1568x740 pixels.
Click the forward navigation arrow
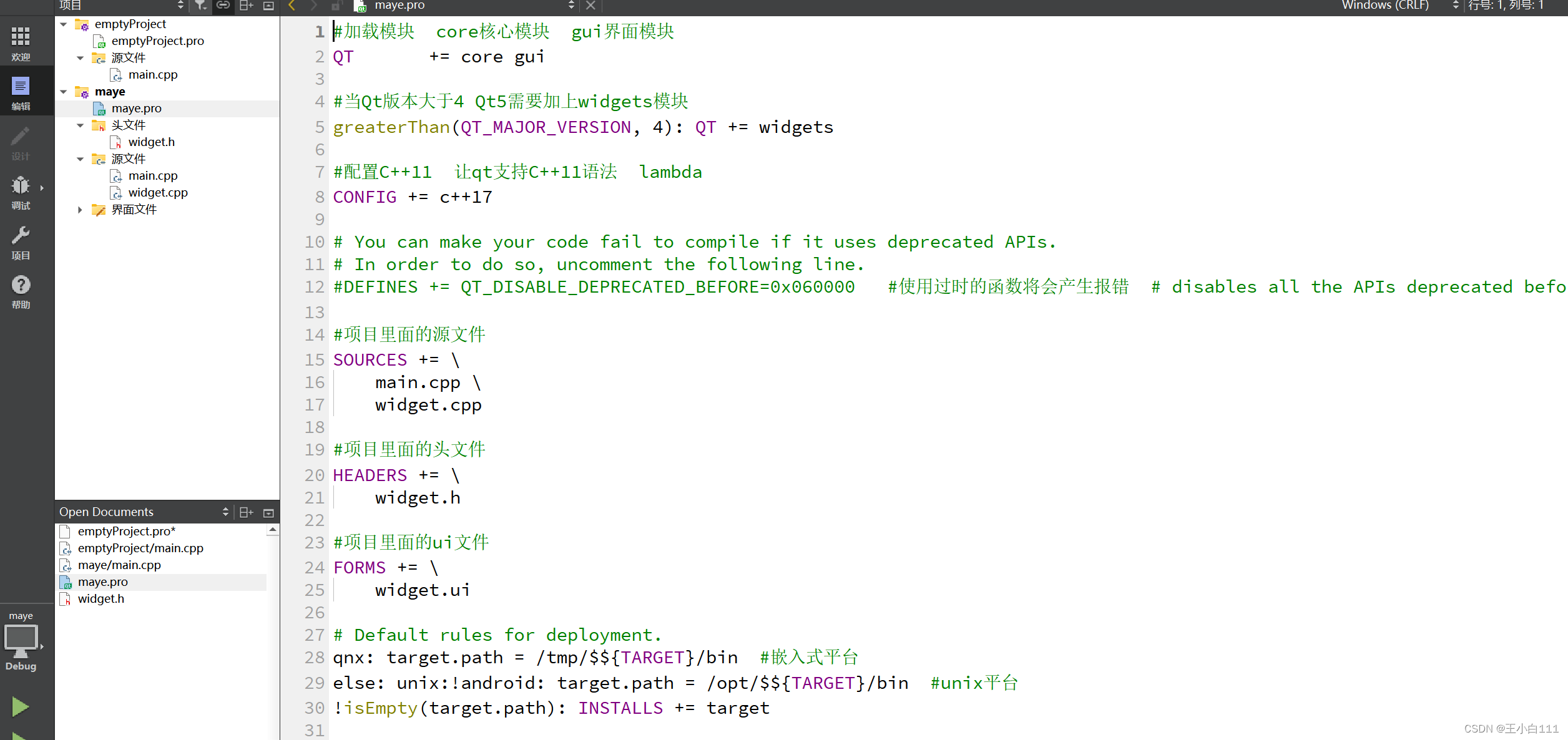pyautogui.click(x=313, y=5)
